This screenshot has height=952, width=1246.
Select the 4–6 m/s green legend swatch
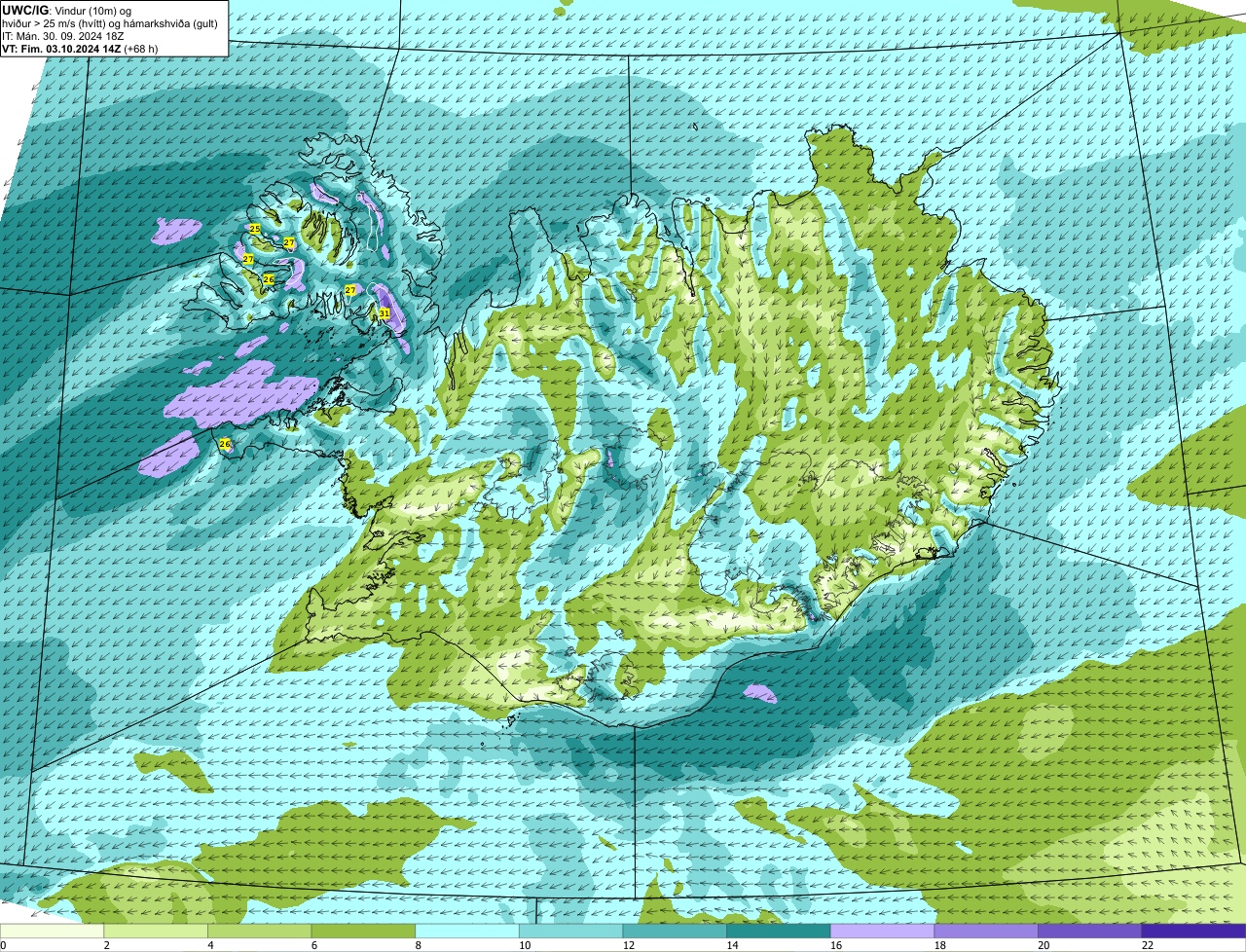tap(260, 931)
